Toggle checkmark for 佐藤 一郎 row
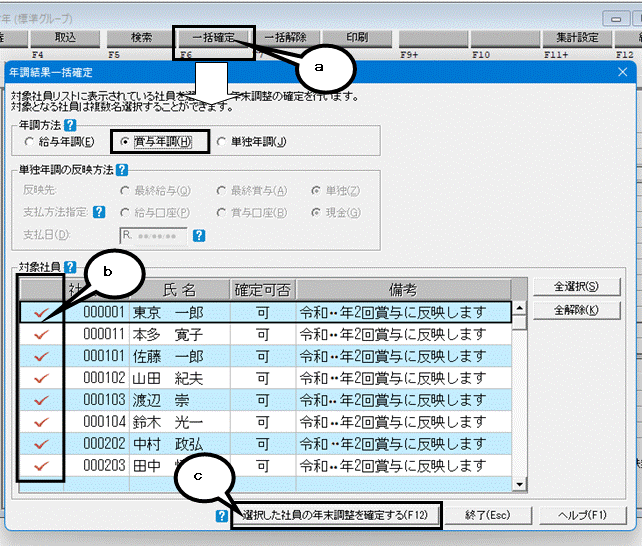 point(41,356)
